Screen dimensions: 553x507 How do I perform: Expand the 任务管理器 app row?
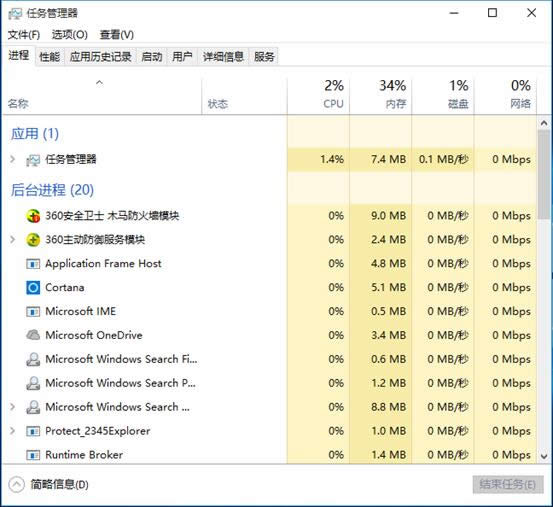[x=13, y=159]
